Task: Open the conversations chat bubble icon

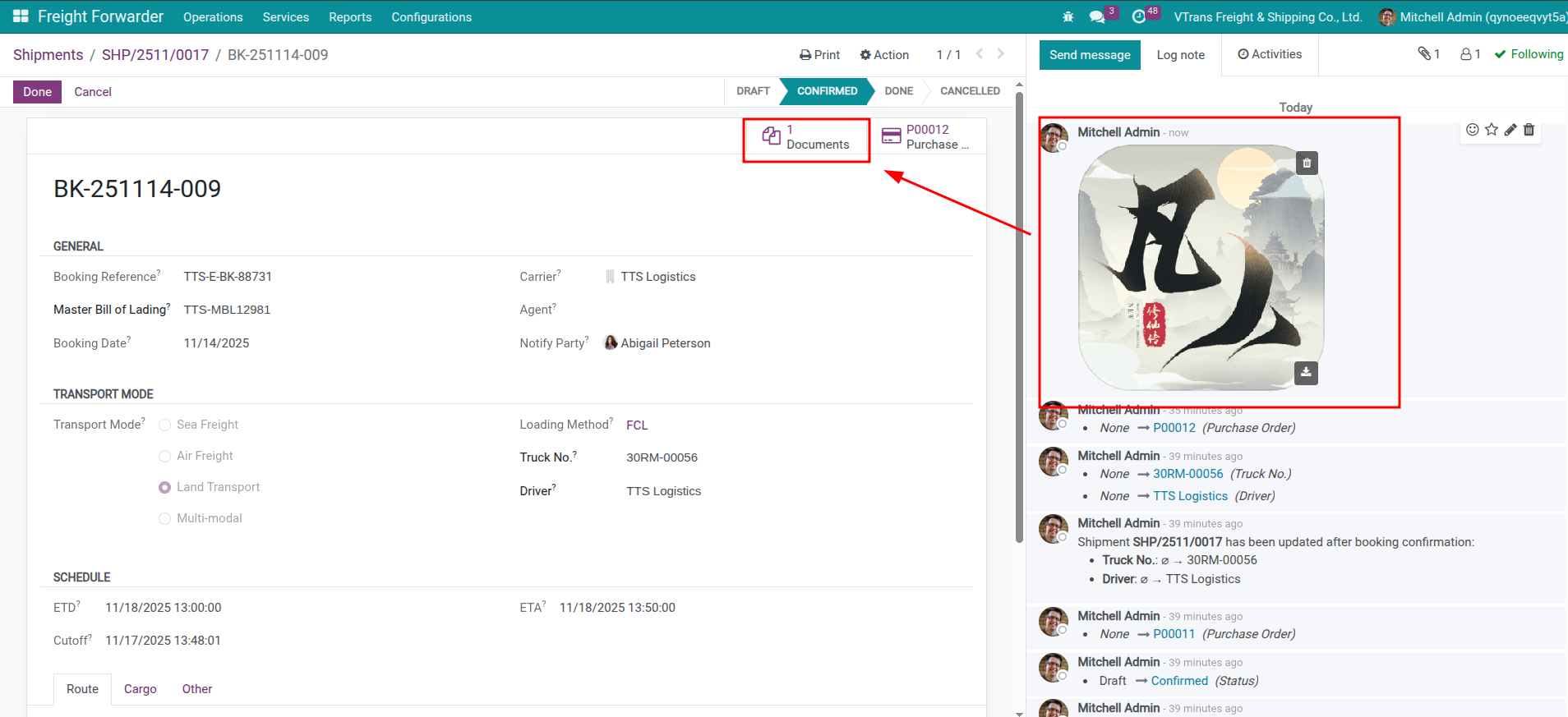Action: (1096, 17)
